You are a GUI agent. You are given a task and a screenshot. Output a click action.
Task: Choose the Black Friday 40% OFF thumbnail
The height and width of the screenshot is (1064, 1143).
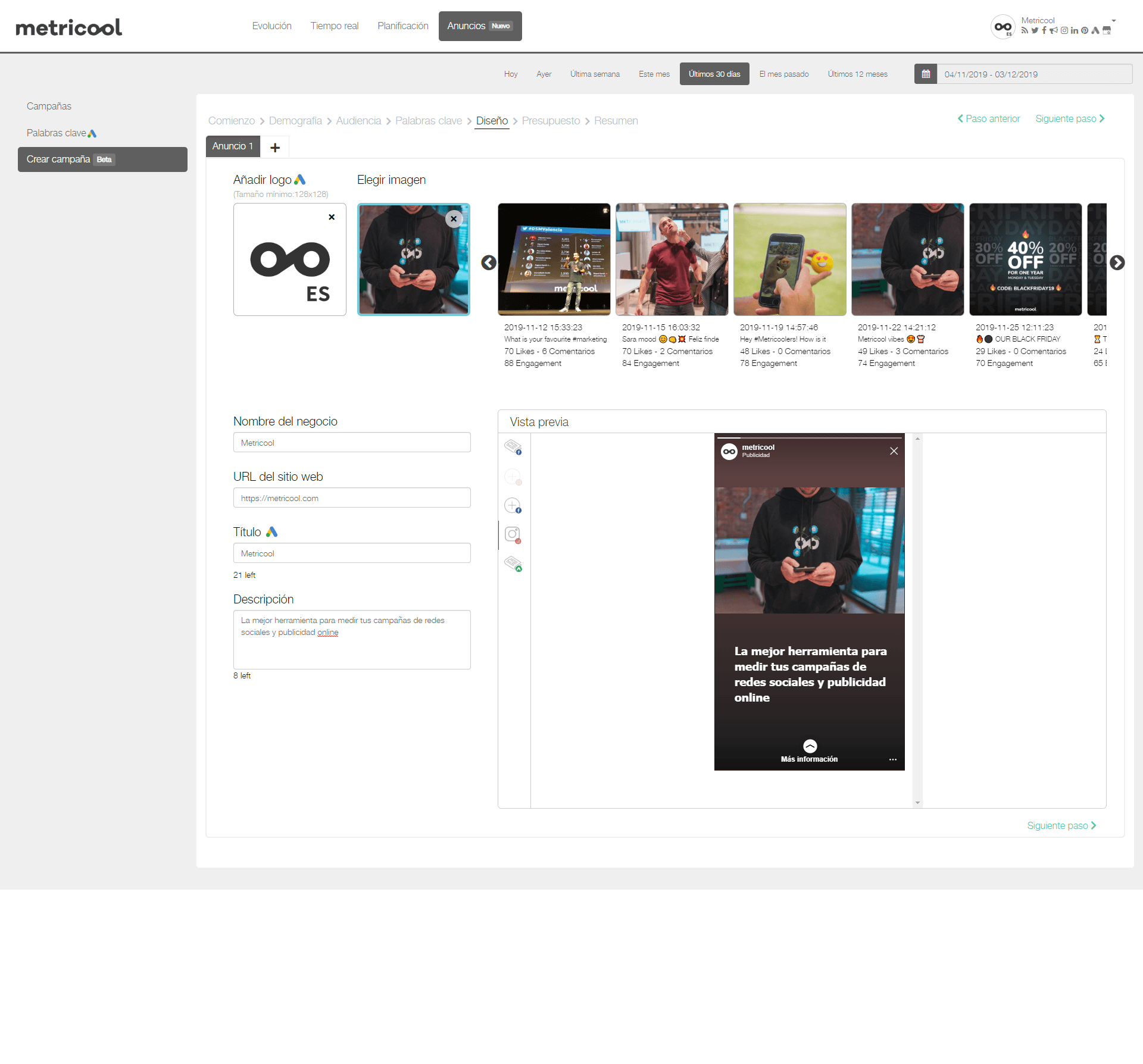tap(1026, 259)
